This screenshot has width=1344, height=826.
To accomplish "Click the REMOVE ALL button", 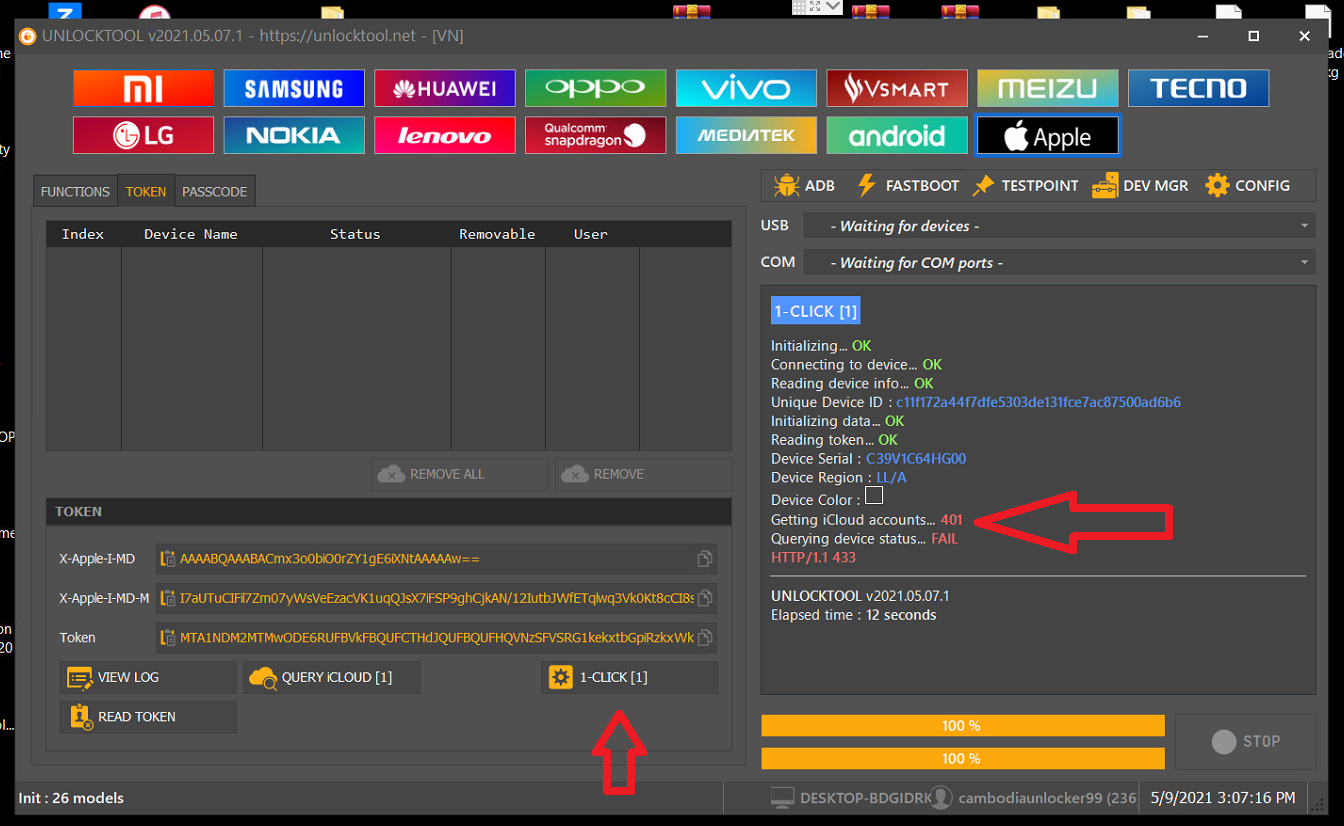I will (460, 474).
